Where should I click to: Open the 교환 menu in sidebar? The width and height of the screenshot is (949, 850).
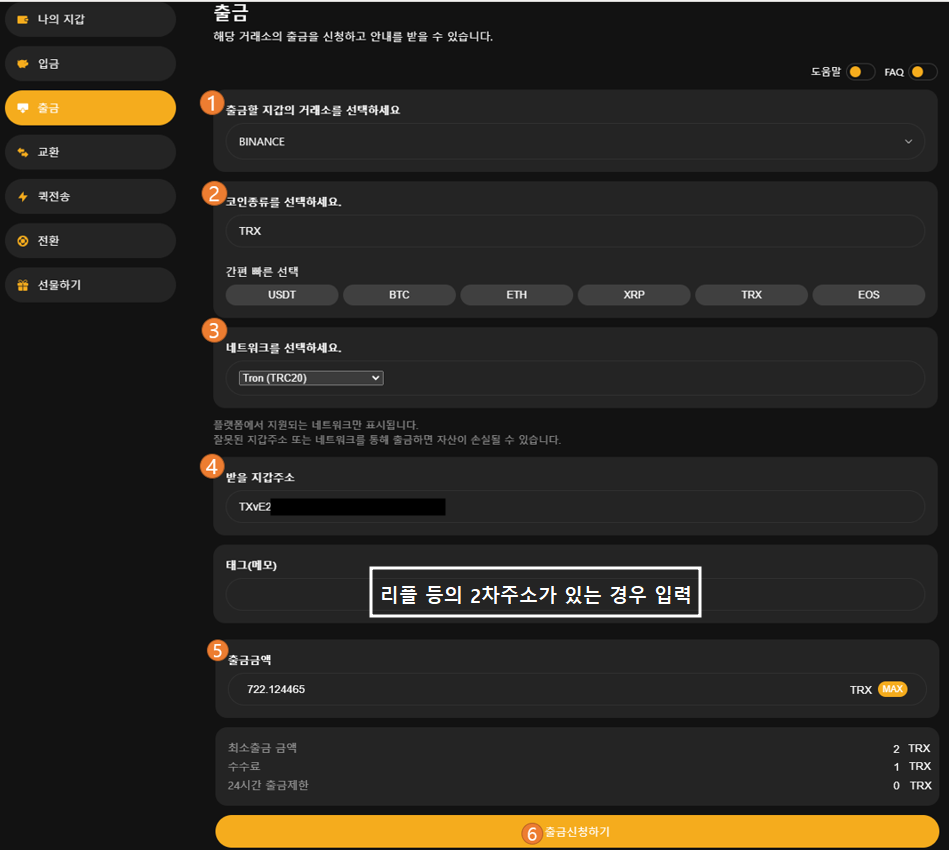point(90,152)
